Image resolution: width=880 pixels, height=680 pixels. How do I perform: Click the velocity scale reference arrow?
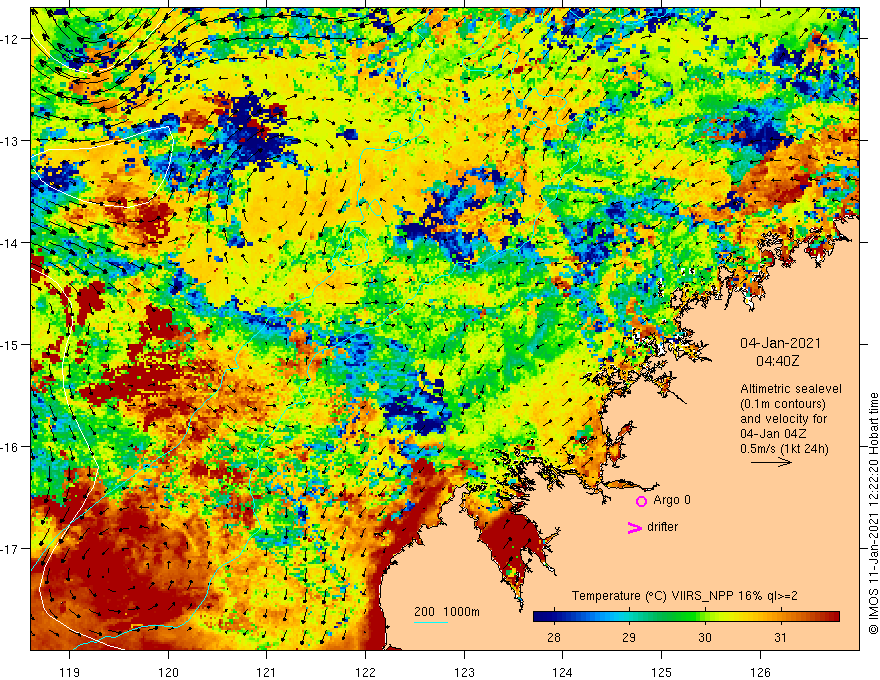tap(771, 462)
